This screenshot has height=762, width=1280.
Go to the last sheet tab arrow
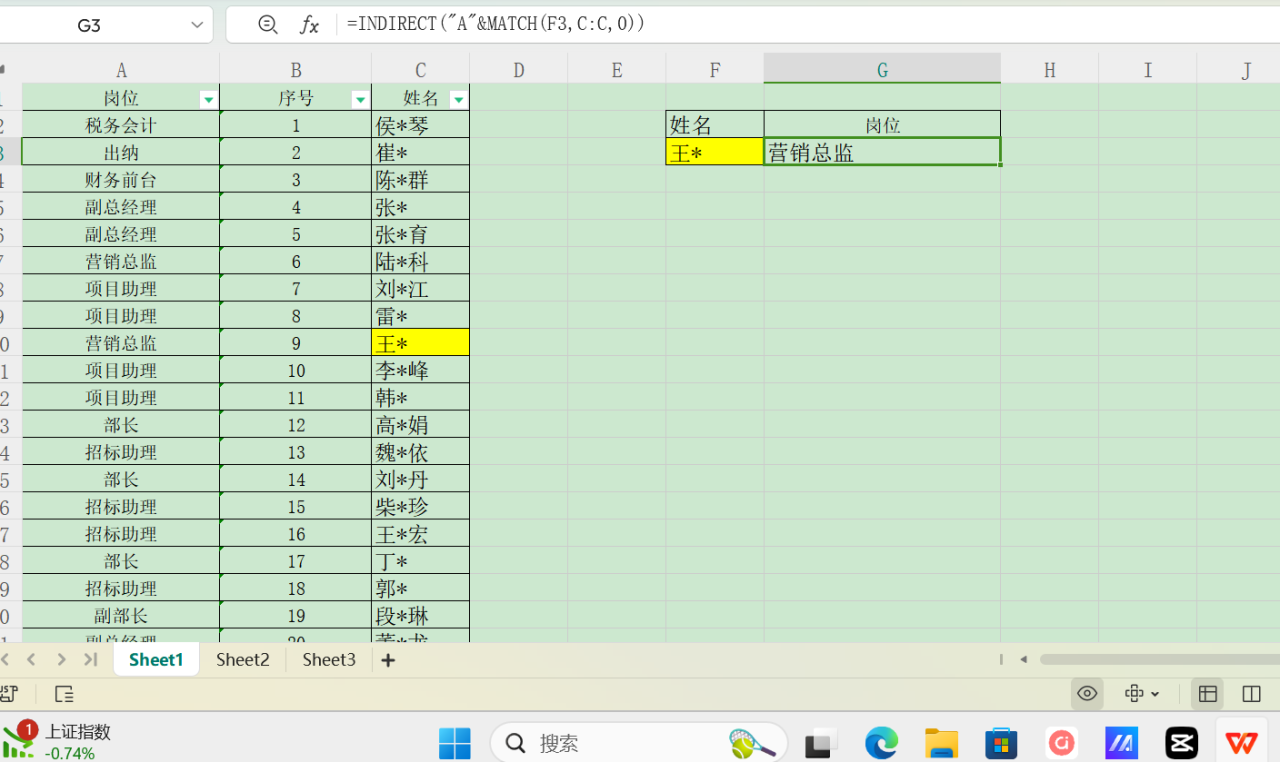tap(91, 659)
